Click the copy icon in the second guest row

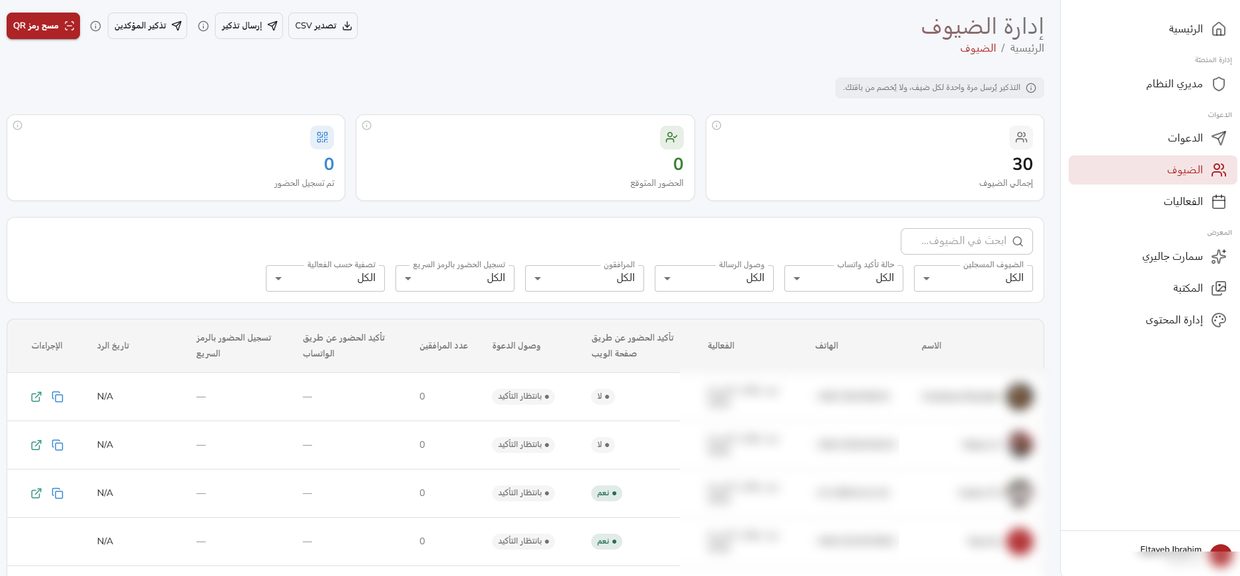point(57,445)
